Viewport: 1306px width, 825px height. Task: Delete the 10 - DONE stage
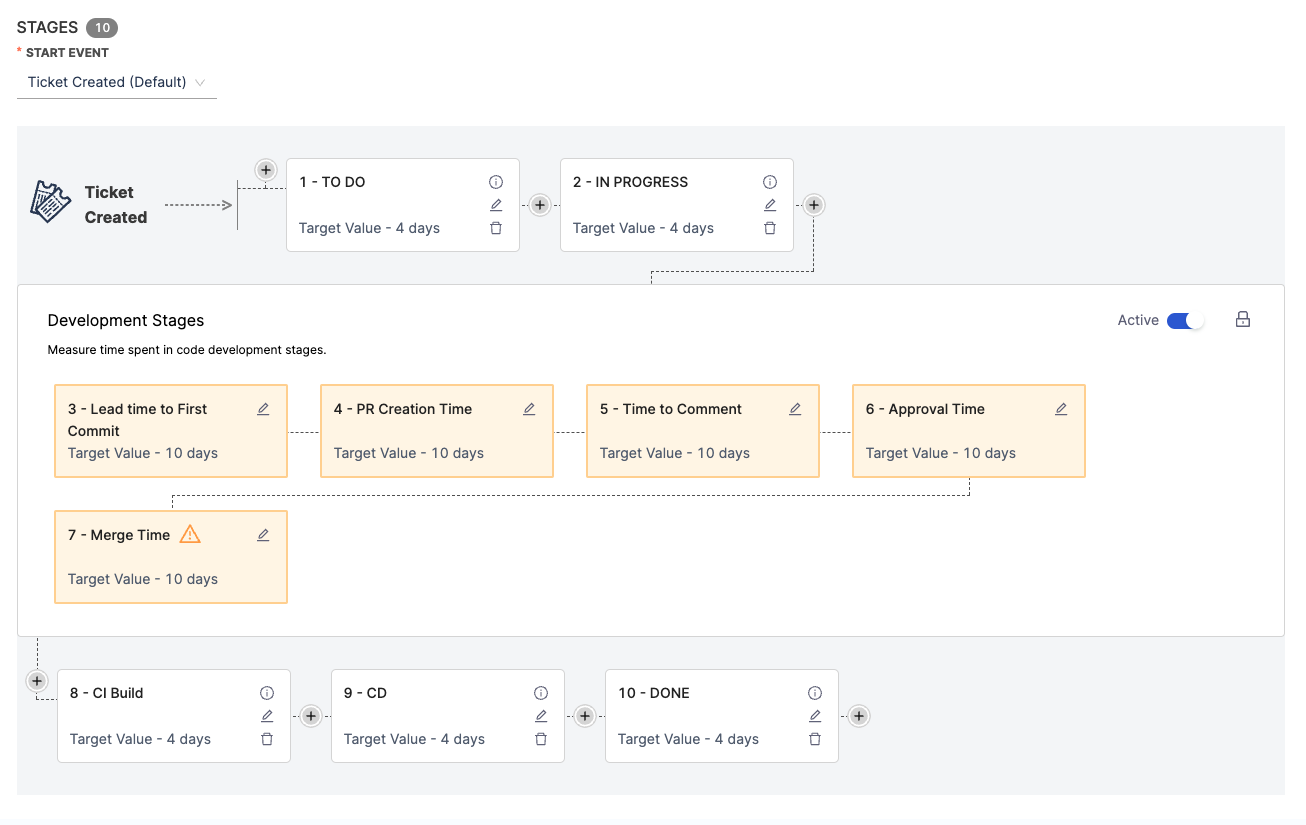[815, 739]
